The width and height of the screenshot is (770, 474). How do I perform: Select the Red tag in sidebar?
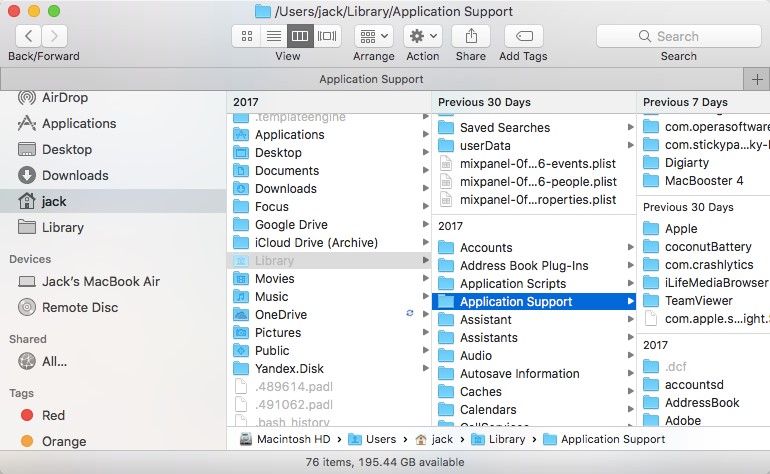point(53,415)
